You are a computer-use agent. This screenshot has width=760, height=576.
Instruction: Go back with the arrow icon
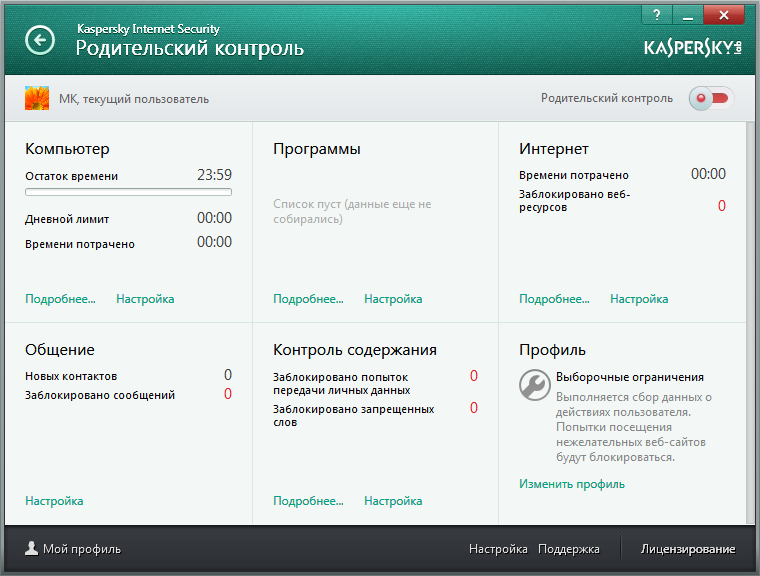coord(40,40)
